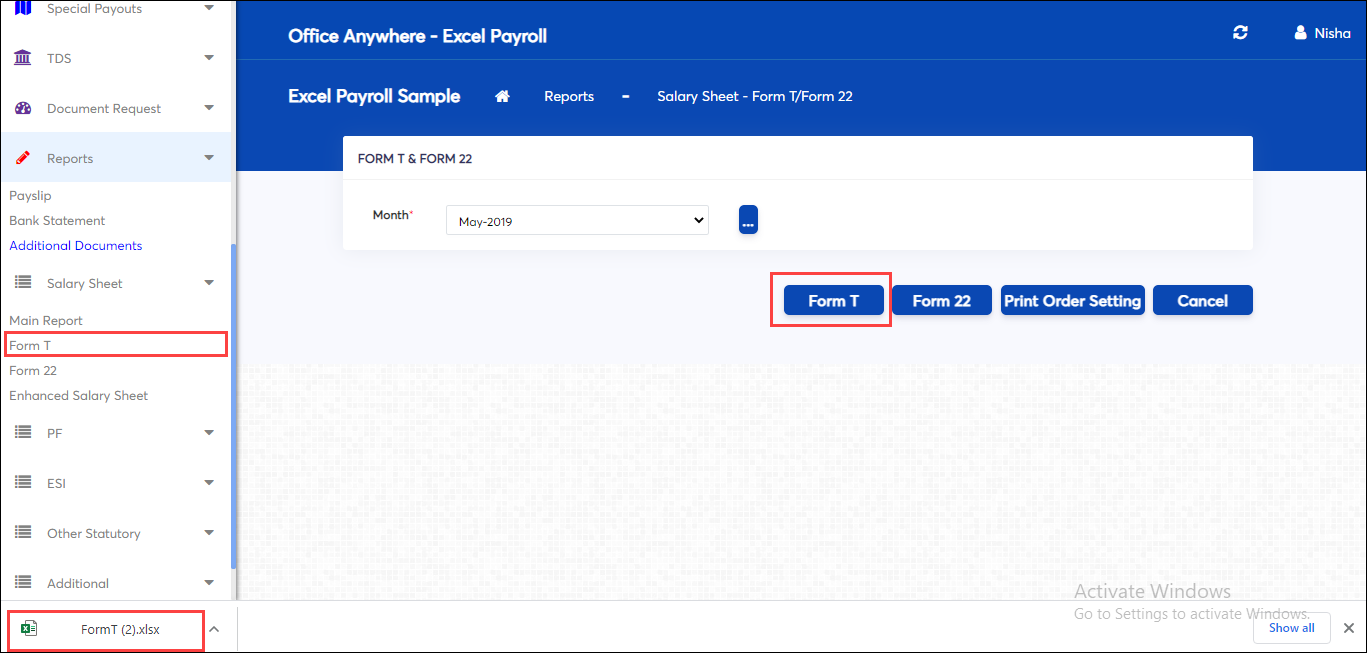Select Form T in sidebar

point(29,346)
